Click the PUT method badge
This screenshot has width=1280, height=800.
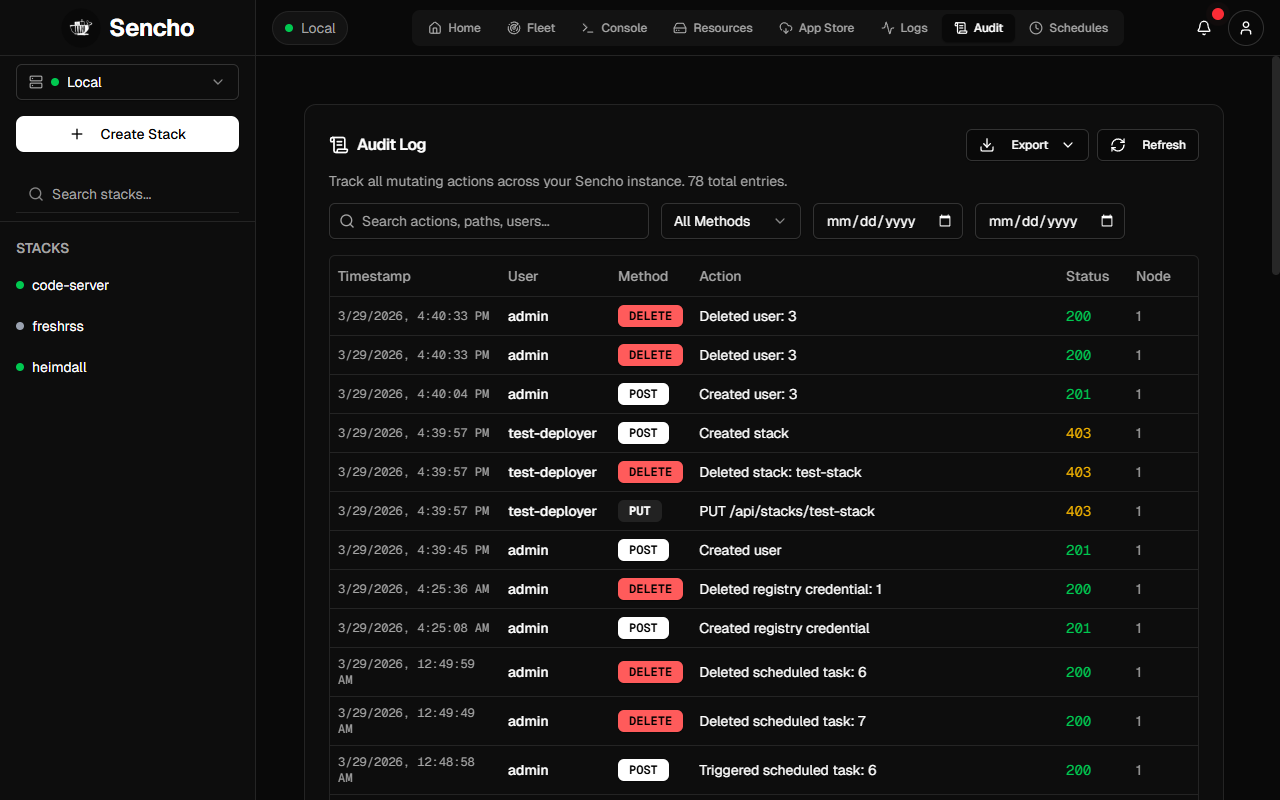640,511
